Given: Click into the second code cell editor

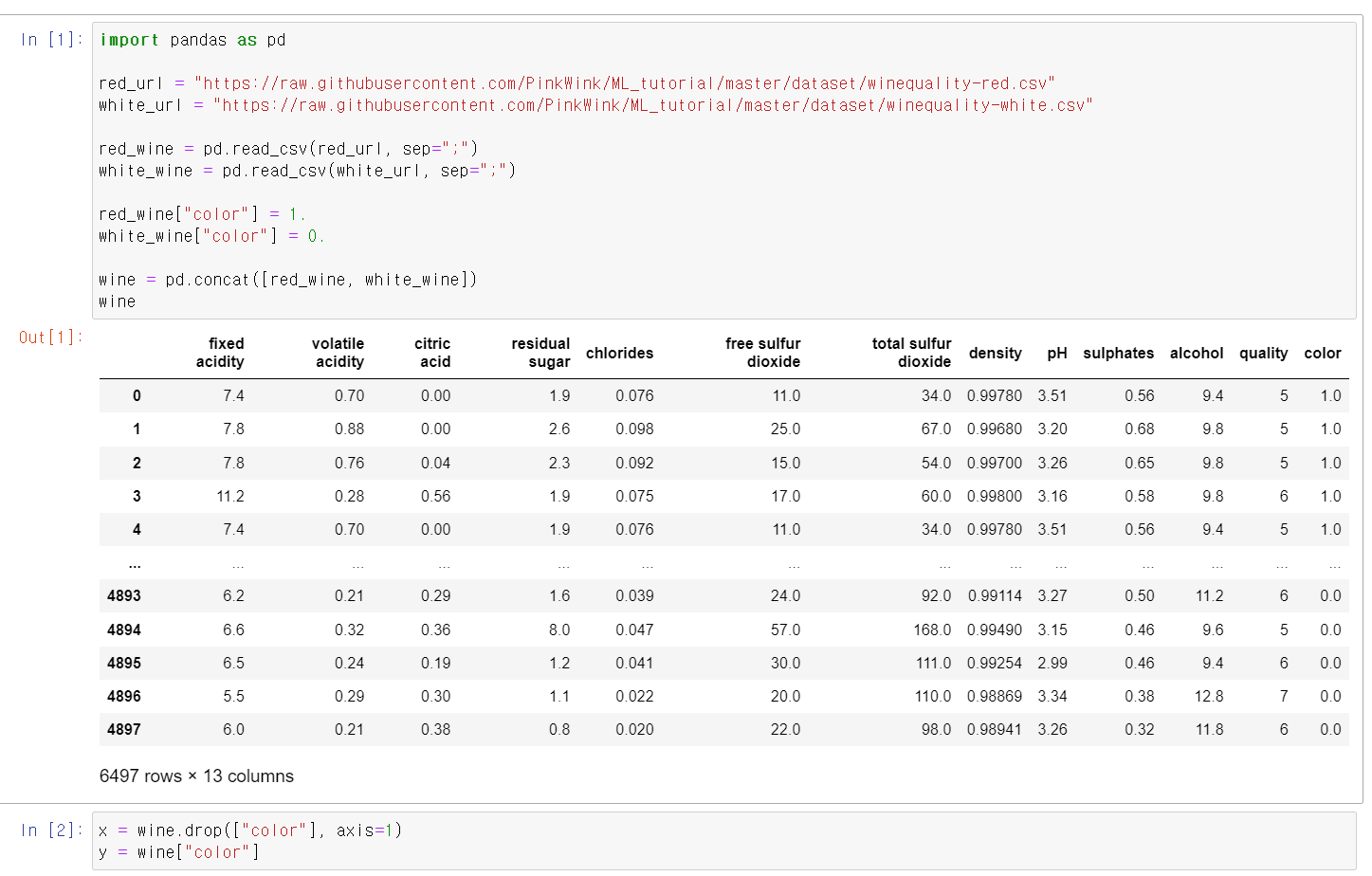Looking at the screenshot, I should (724, 841).
